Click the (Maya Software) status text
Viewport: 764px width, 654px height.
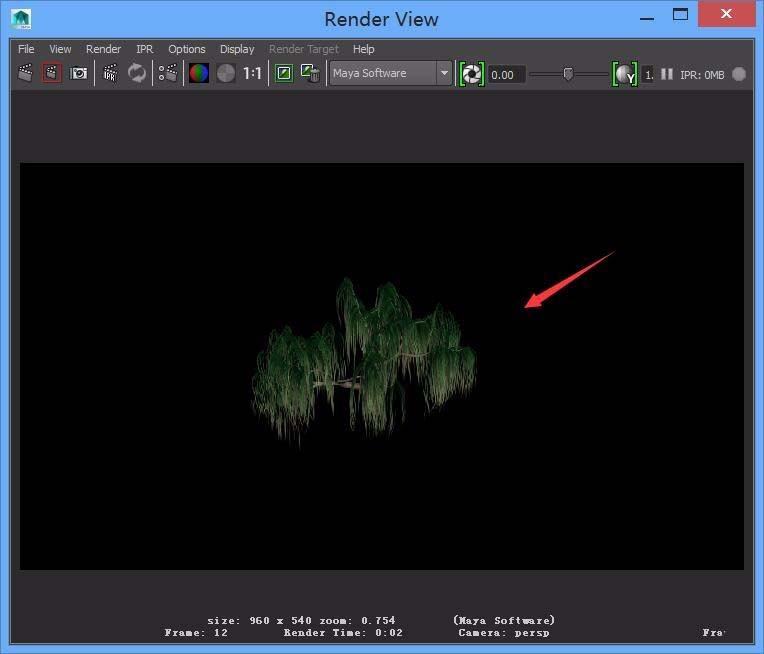click(x=504, y=620)
